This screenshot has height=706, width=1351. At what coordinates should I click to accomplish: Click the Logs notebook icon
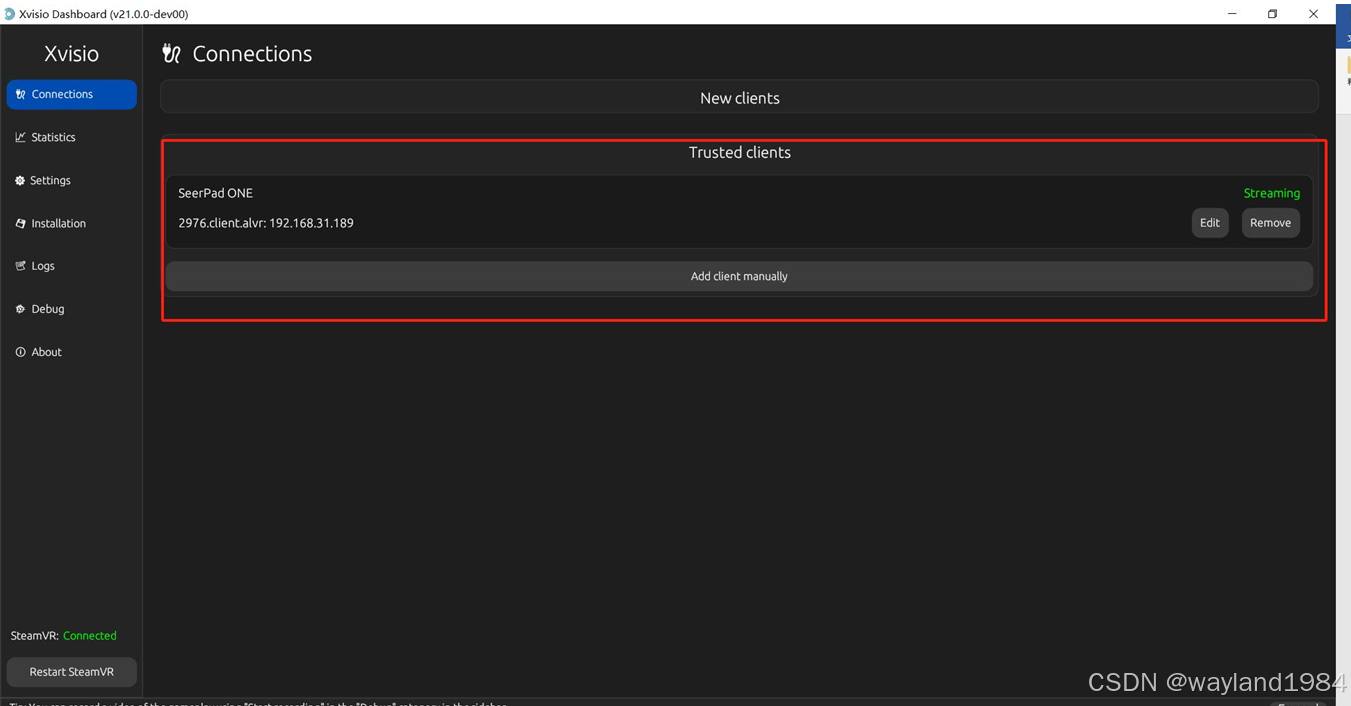20,266
